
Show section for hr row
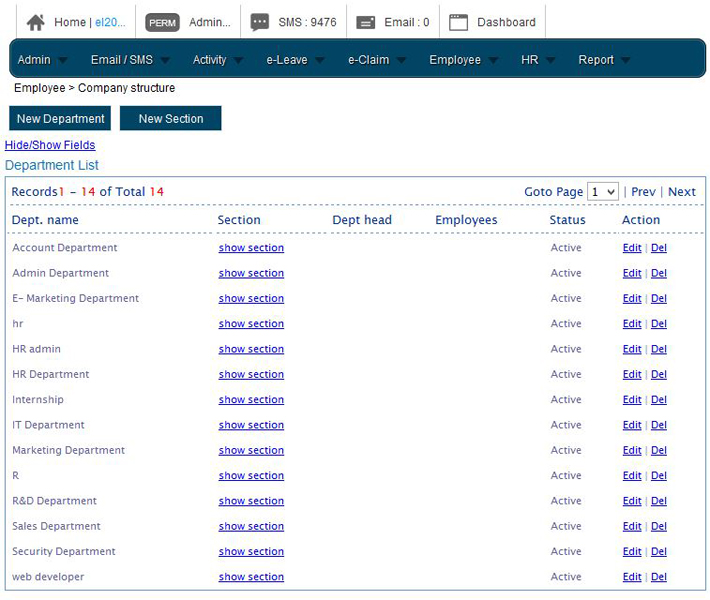tap(251, 324)
